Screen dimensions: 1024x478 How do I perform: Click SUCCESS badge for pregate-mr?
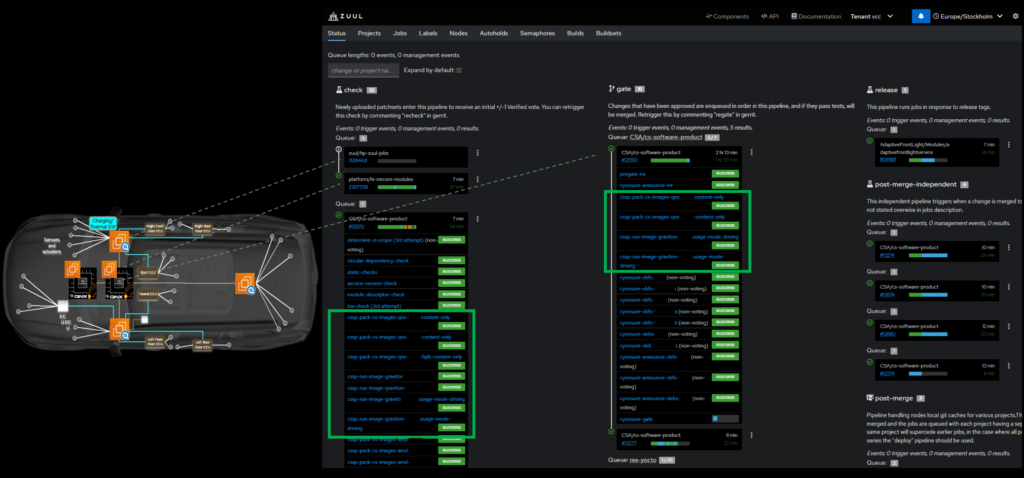point(725,174)
